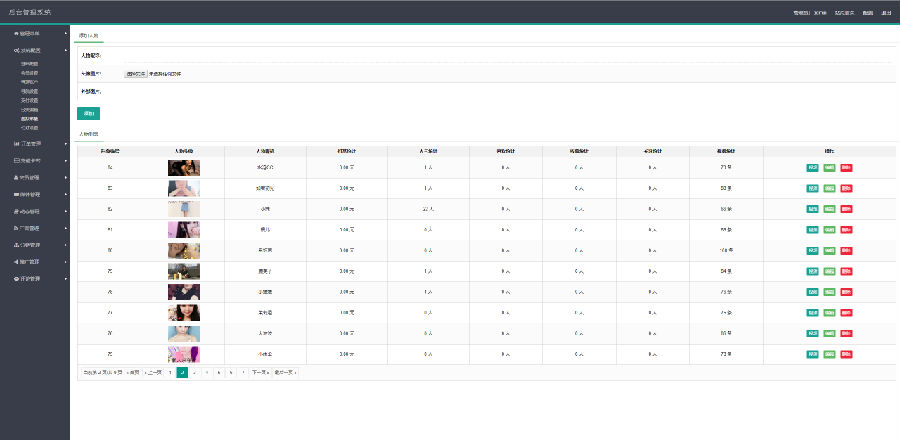
Task: Open the thumbnail image in the first table row
Action: point(184,168)
